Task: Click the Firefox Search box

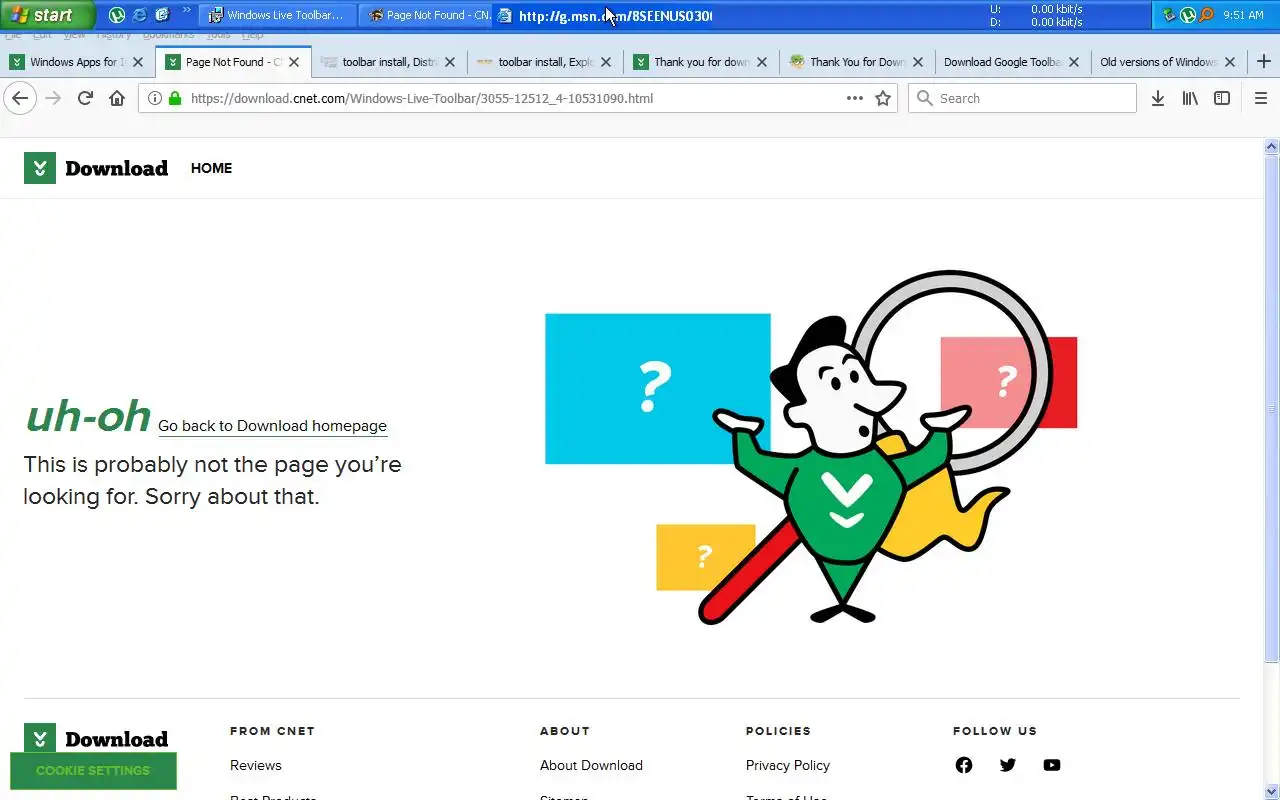Action: click(x=1022, y=98)
